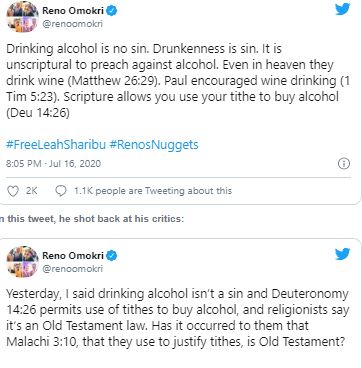Open the #RenosNuggets hashtag
The height and width of the screenshot is (368, 362).
pyautogui.click(x=154, y=145)
